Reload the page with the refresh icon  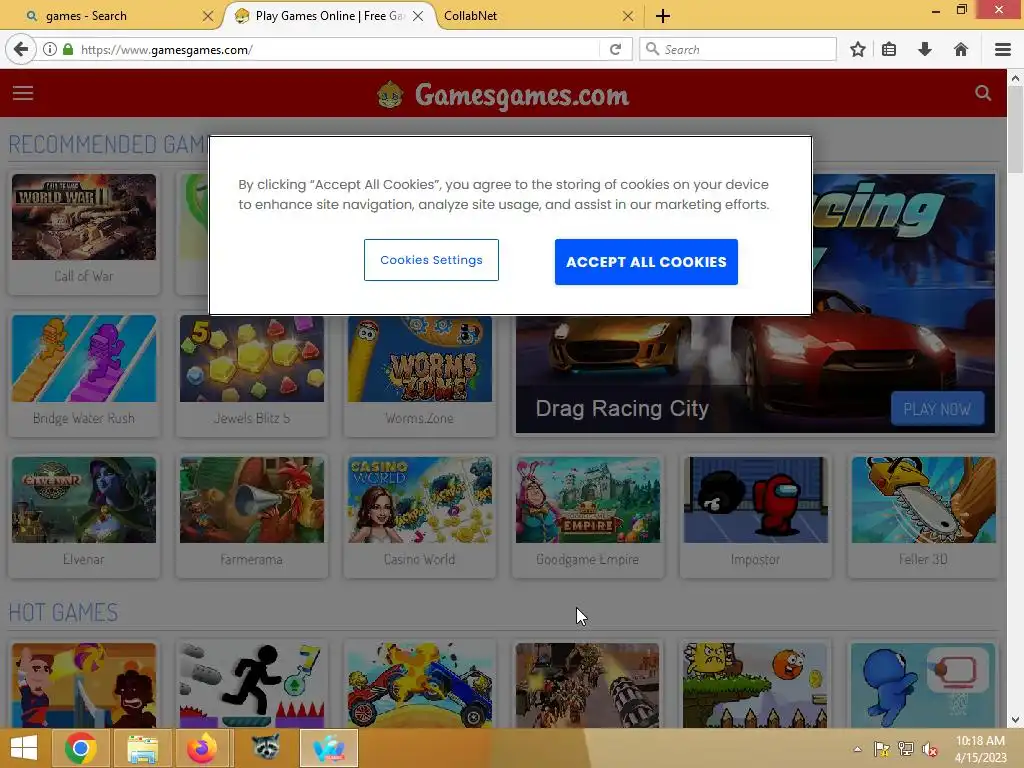(615, 50)
